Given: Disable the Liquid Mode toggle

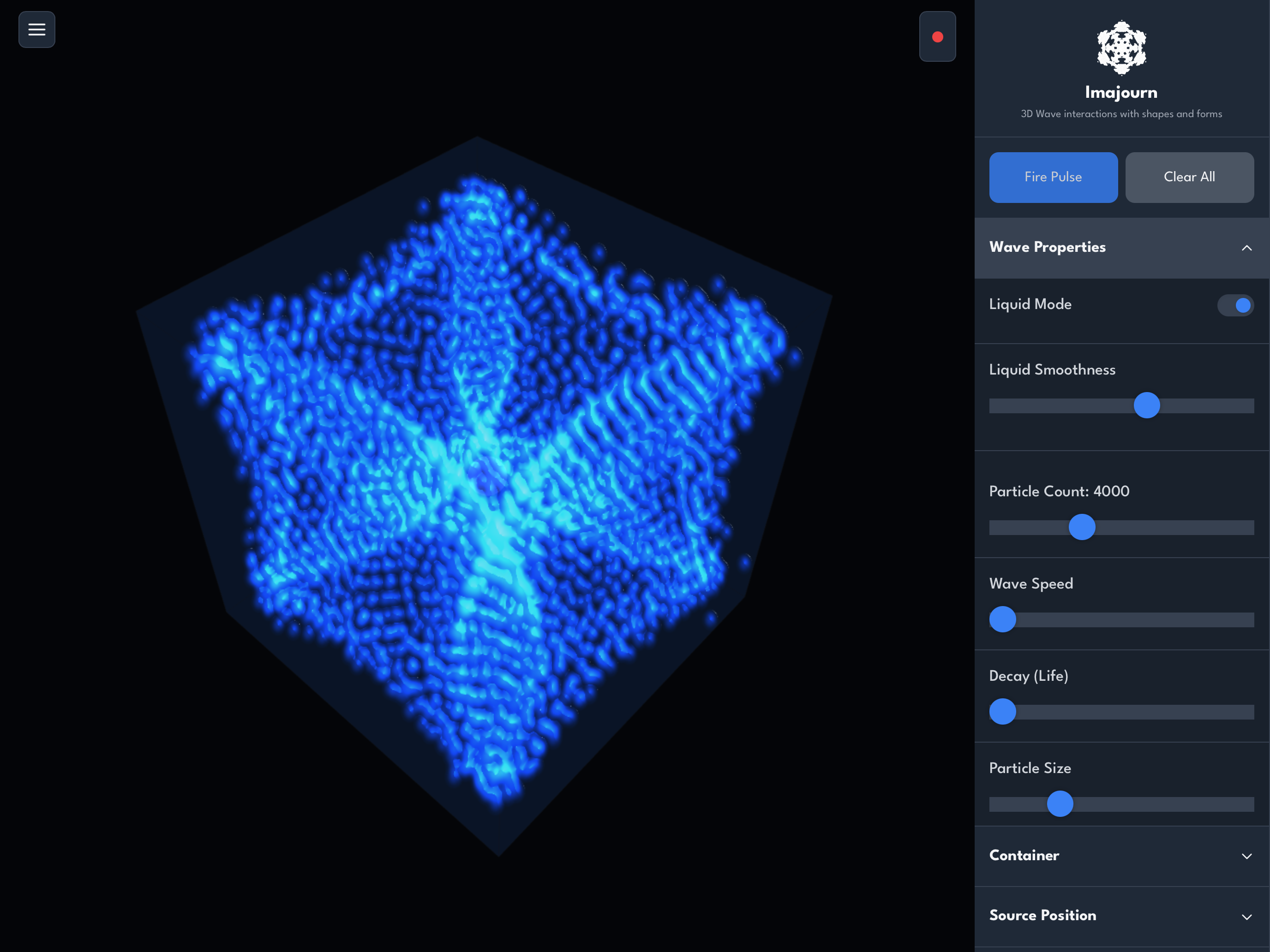Looking at the screenshot, I should pos(1235,305).
